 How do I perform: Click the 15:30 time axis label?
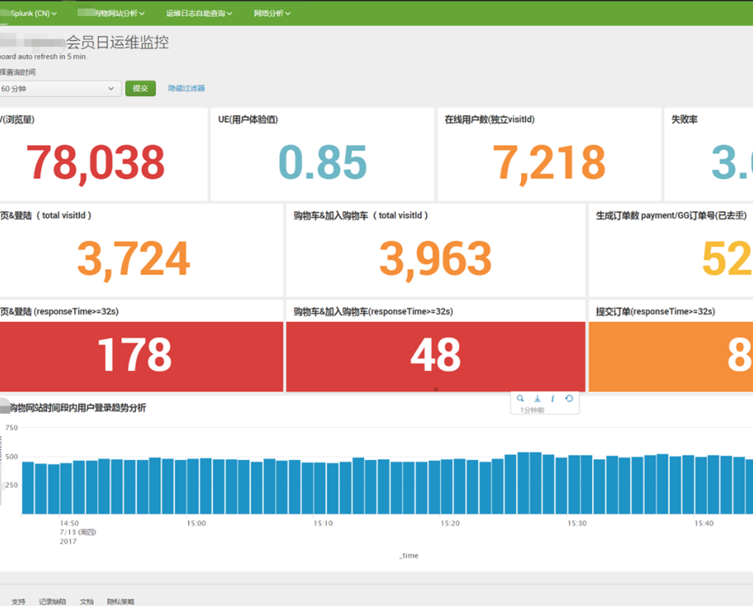pyautogui.click(x=577, y=523)
